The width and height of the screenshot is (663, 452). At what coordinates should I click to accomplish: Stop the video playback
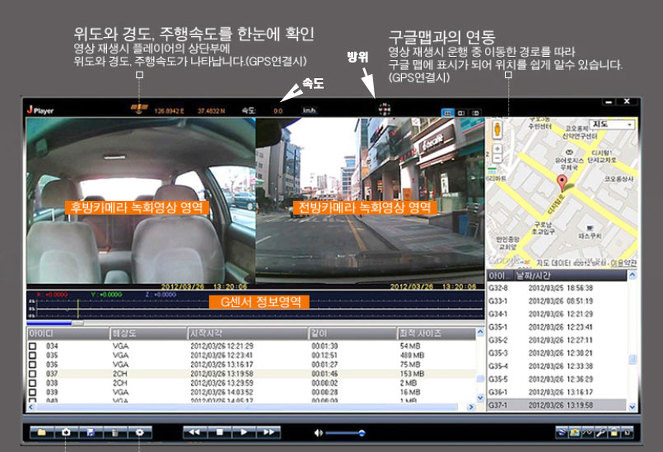[x=219, y=433]
